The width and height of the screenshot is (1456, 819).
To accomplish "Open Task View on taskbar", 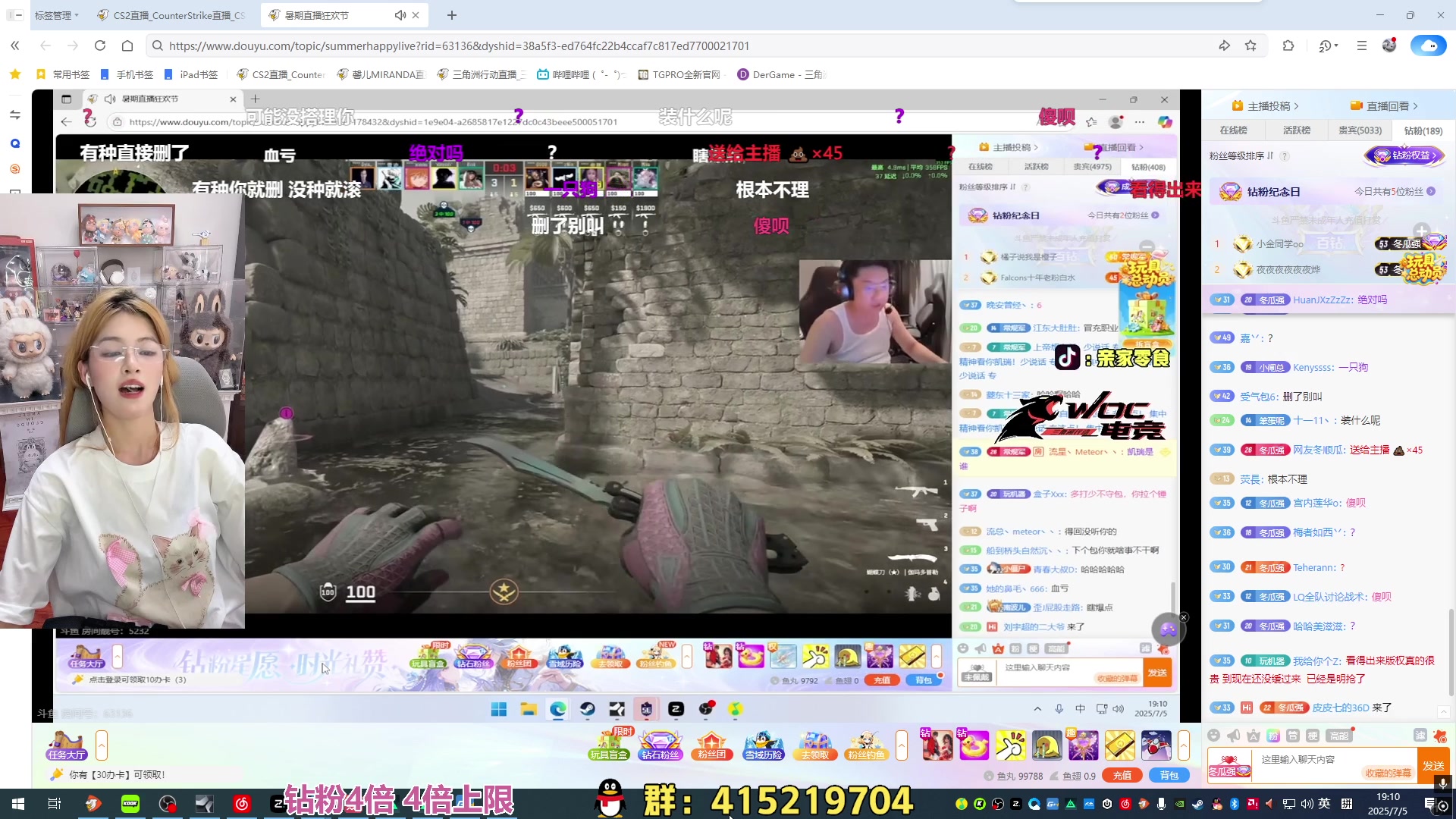I will coord(55,804).
